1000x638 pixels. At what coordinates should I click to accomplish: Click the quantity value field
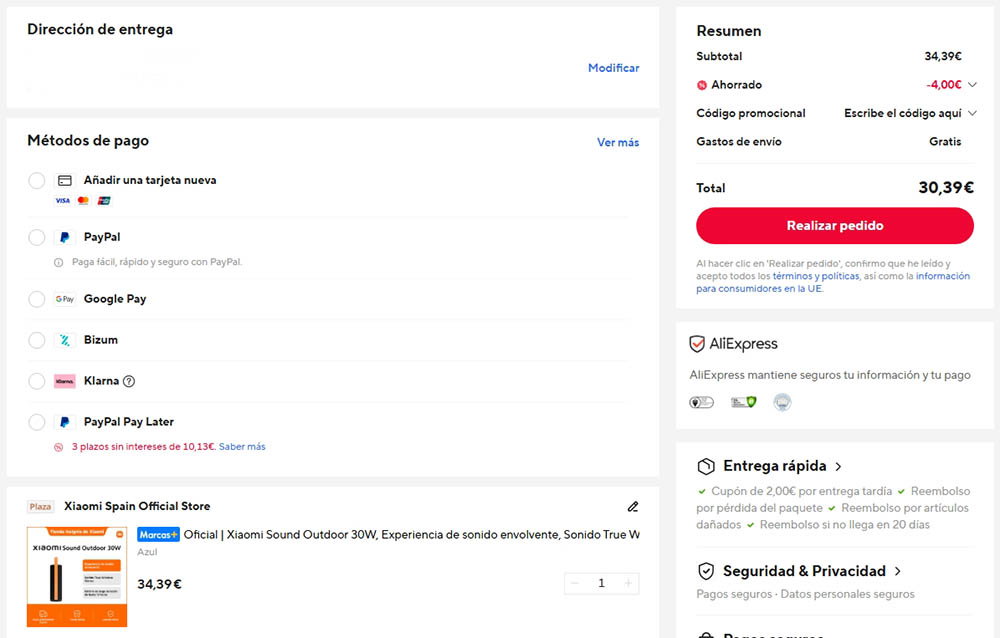(601, 583)
